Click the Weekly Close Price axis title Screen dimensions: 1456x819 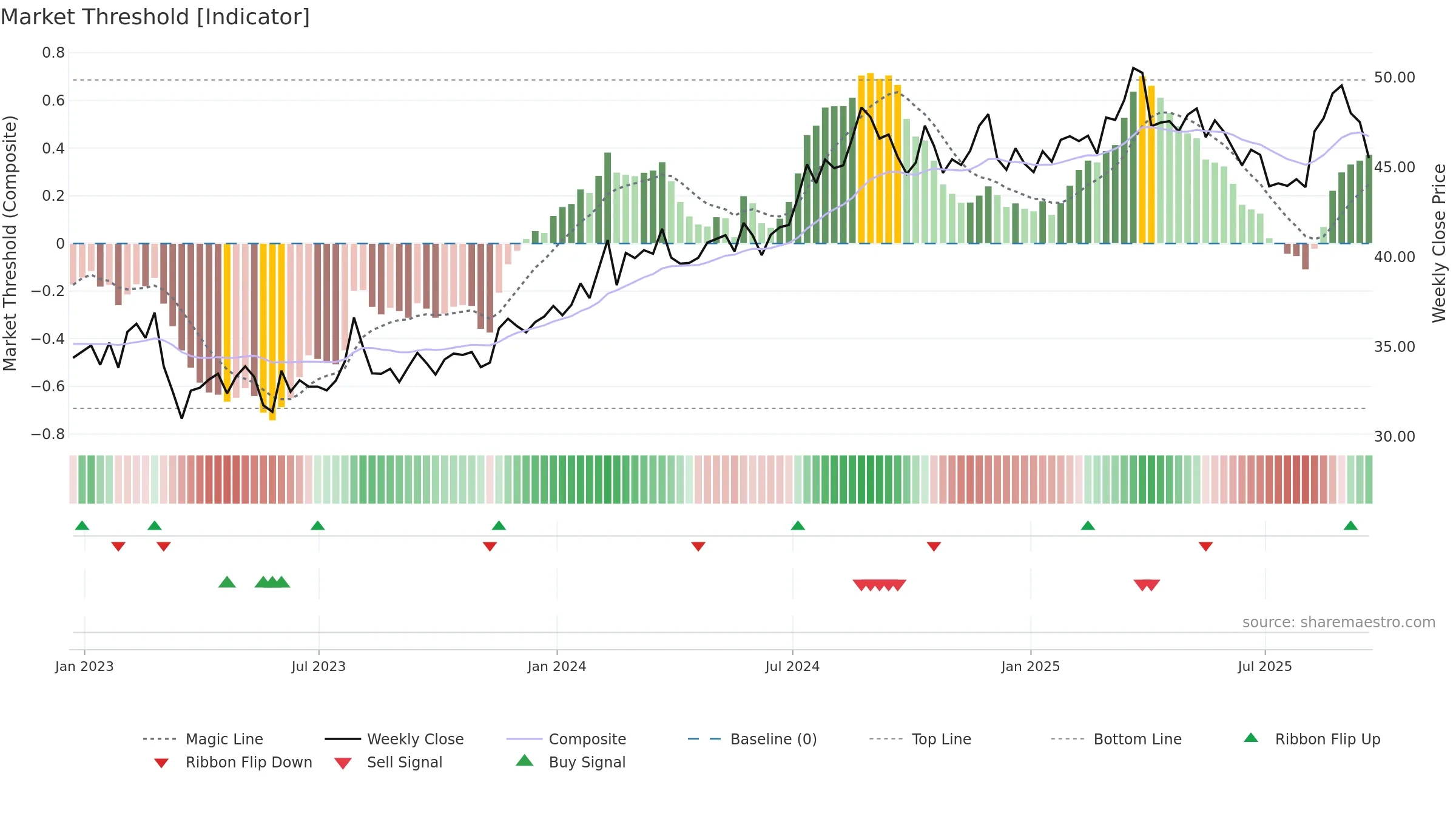1439,243
